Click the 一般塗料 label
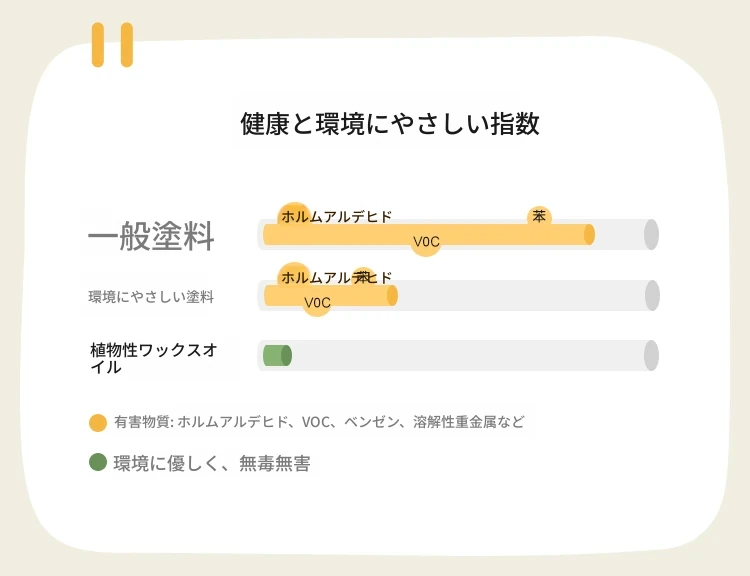The image size is (750, 576). pos(151,236)
